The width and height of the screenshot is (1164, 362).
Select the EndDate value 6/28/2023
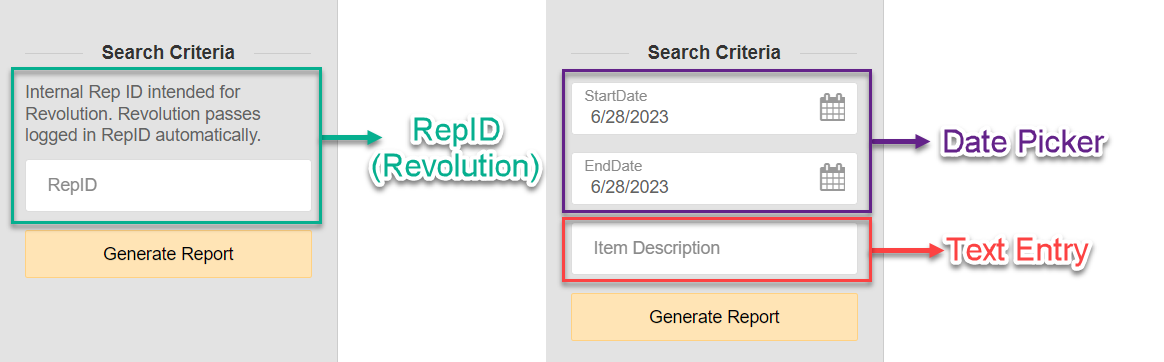[629, 187]
